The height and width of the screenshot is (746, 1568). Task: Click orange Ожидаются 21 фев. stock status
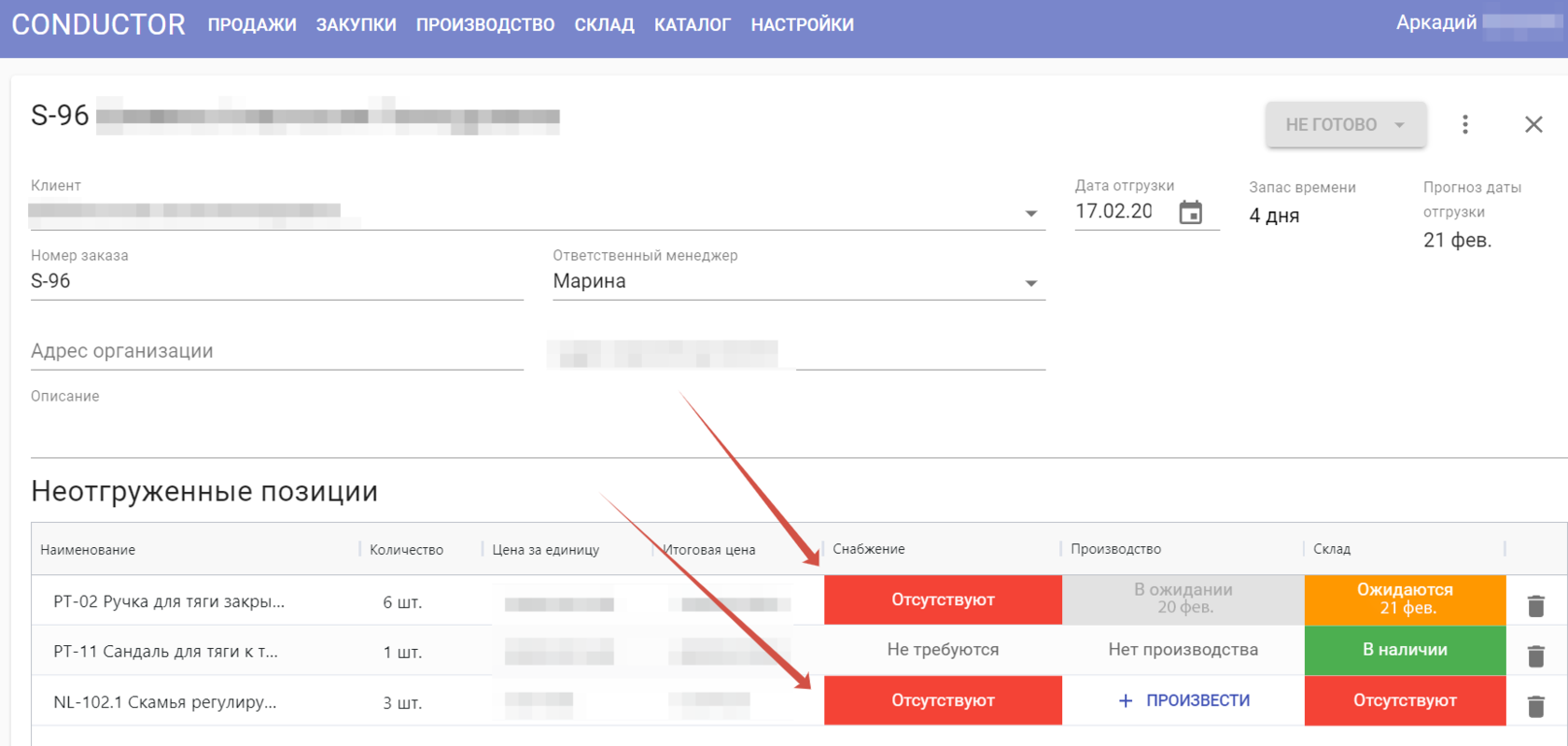1405,599
